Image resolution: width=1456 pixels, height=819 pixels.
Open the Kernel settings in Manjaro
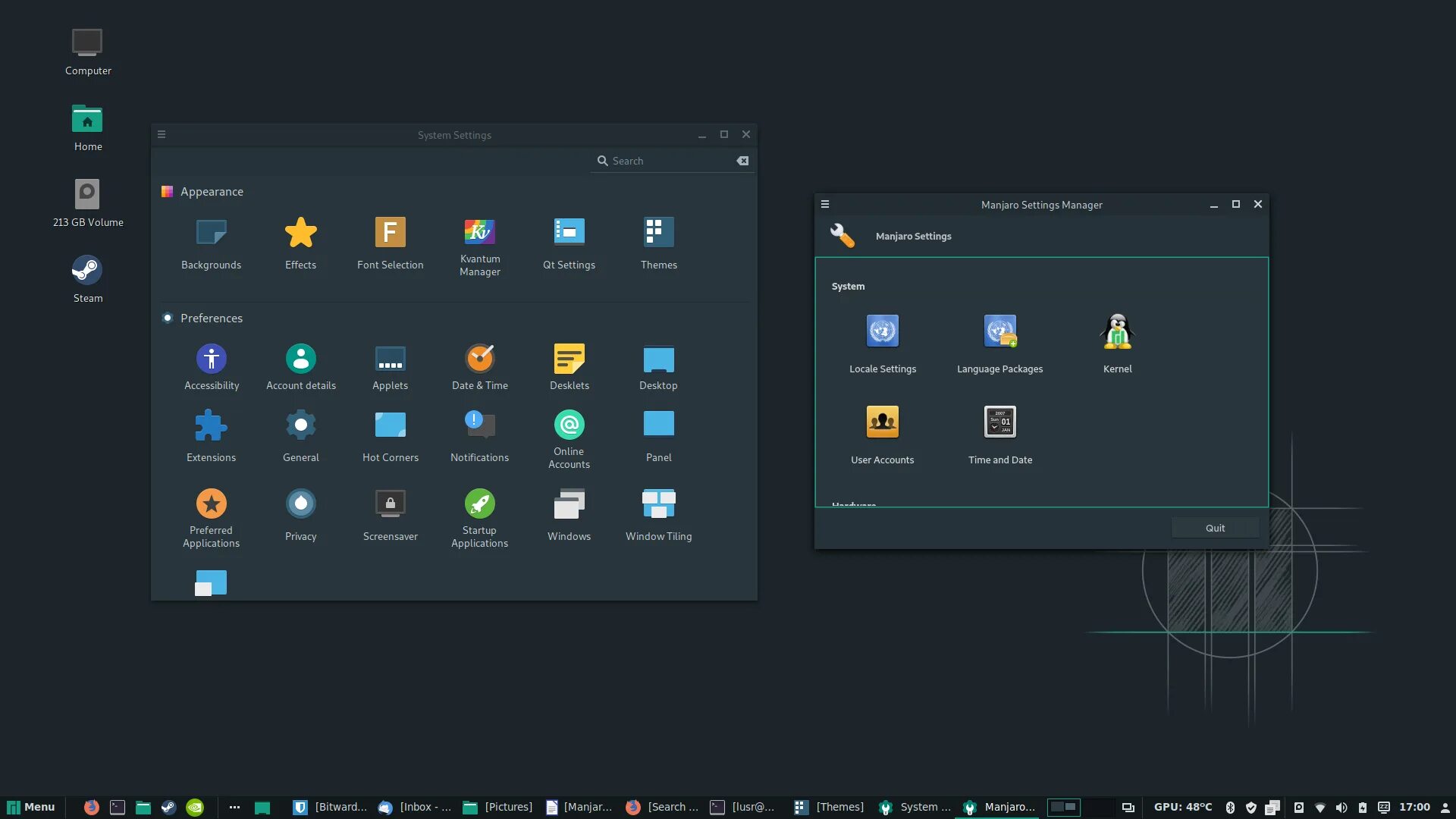pos(1117,332)
